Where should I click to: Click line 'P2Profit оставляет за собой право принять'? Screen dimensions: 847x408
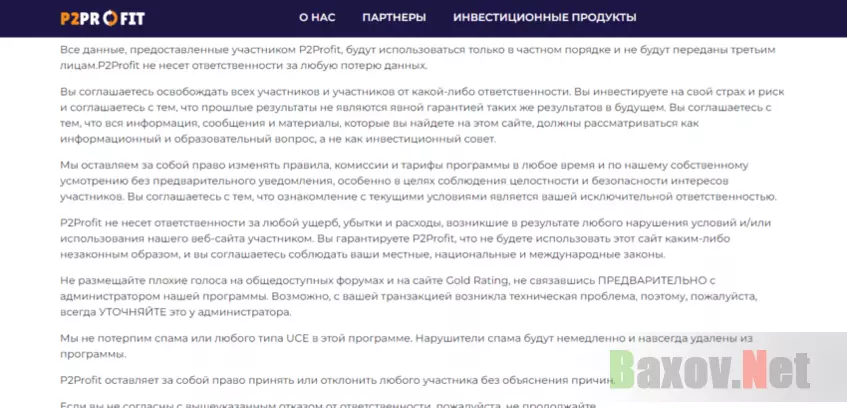pyautogui.click(x=338, y=380)
